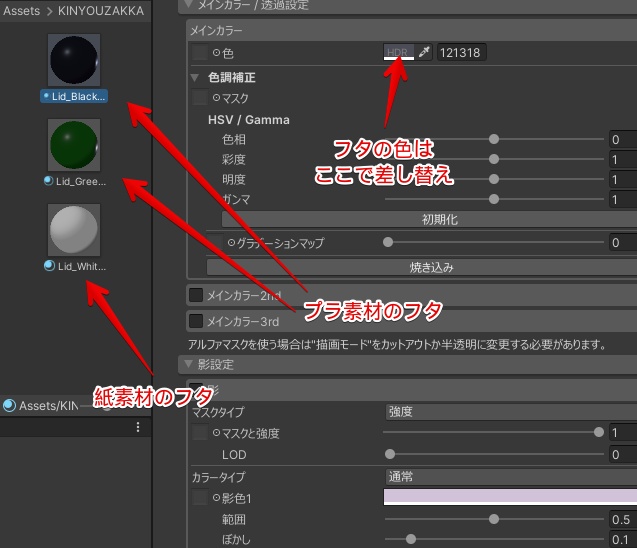Screen dimensions: 637x548
Task: Select the Lid_White material thumbnail
Action: coord(74,230)
